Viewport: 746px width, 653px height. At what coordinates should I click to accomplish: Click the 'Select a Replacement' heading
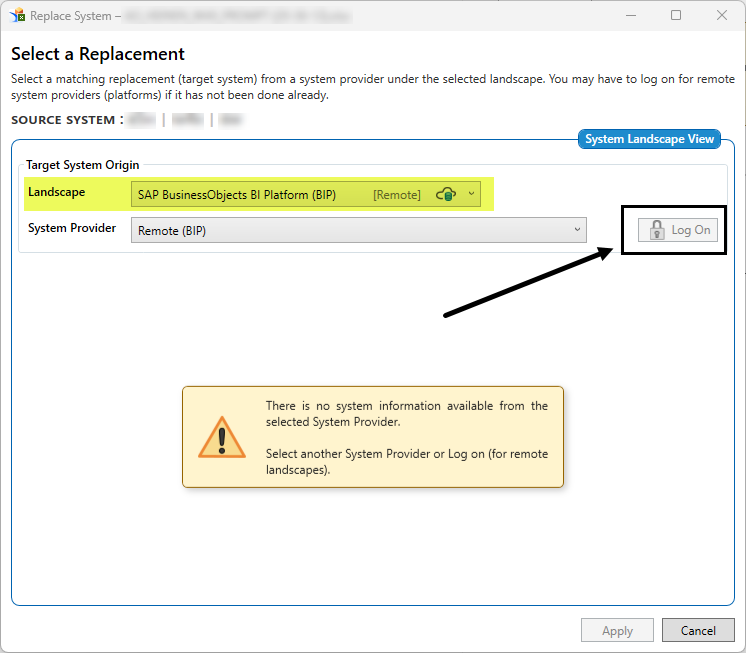[98, 54]
